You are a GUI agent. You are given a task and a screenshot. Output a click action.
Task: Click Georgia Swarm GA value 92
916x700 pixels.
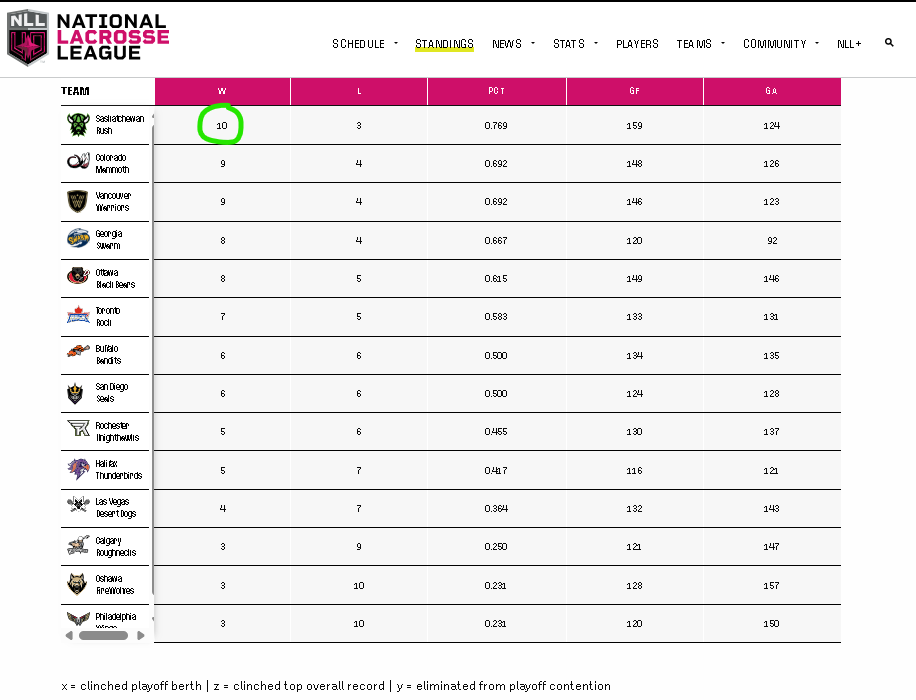[x=772, y=241]
